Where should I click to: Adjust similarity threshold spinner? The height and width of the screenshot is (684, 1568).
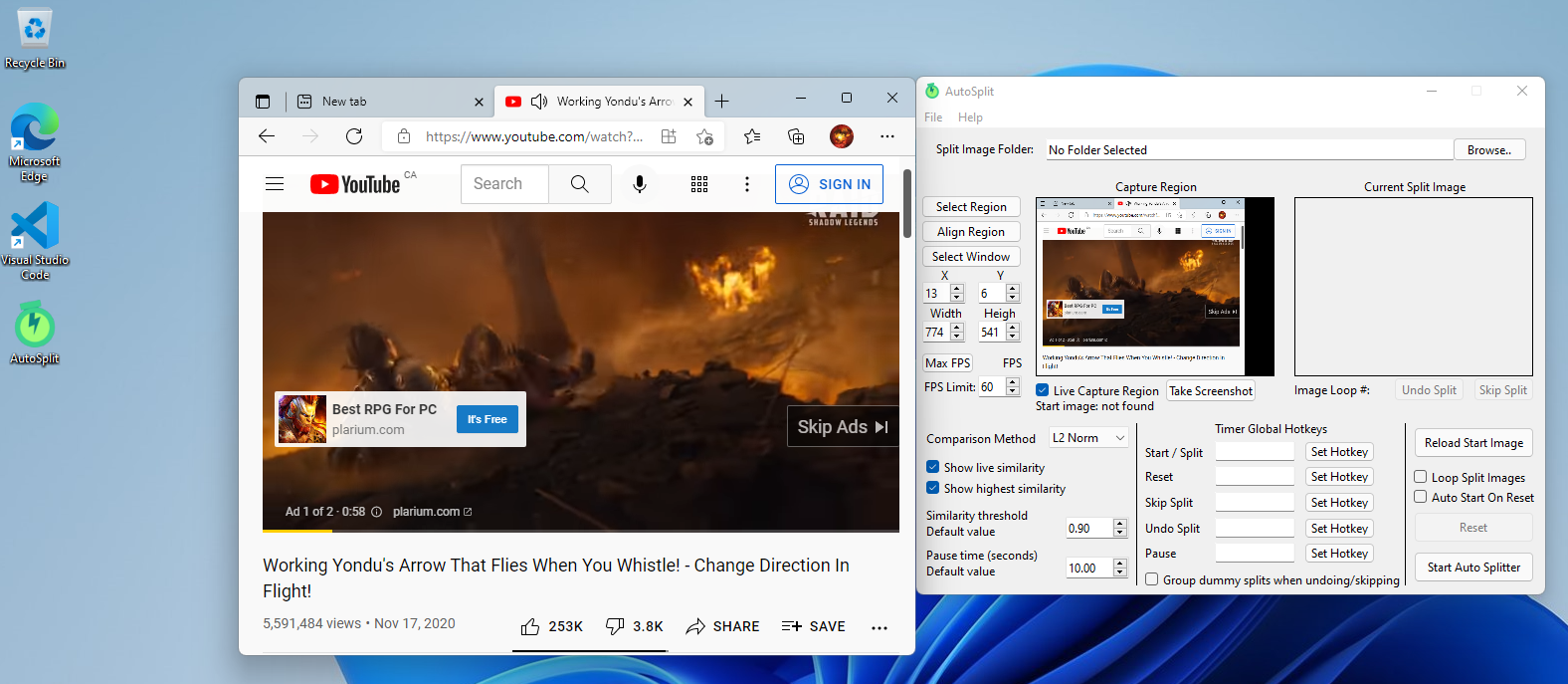click(1120, 528)
